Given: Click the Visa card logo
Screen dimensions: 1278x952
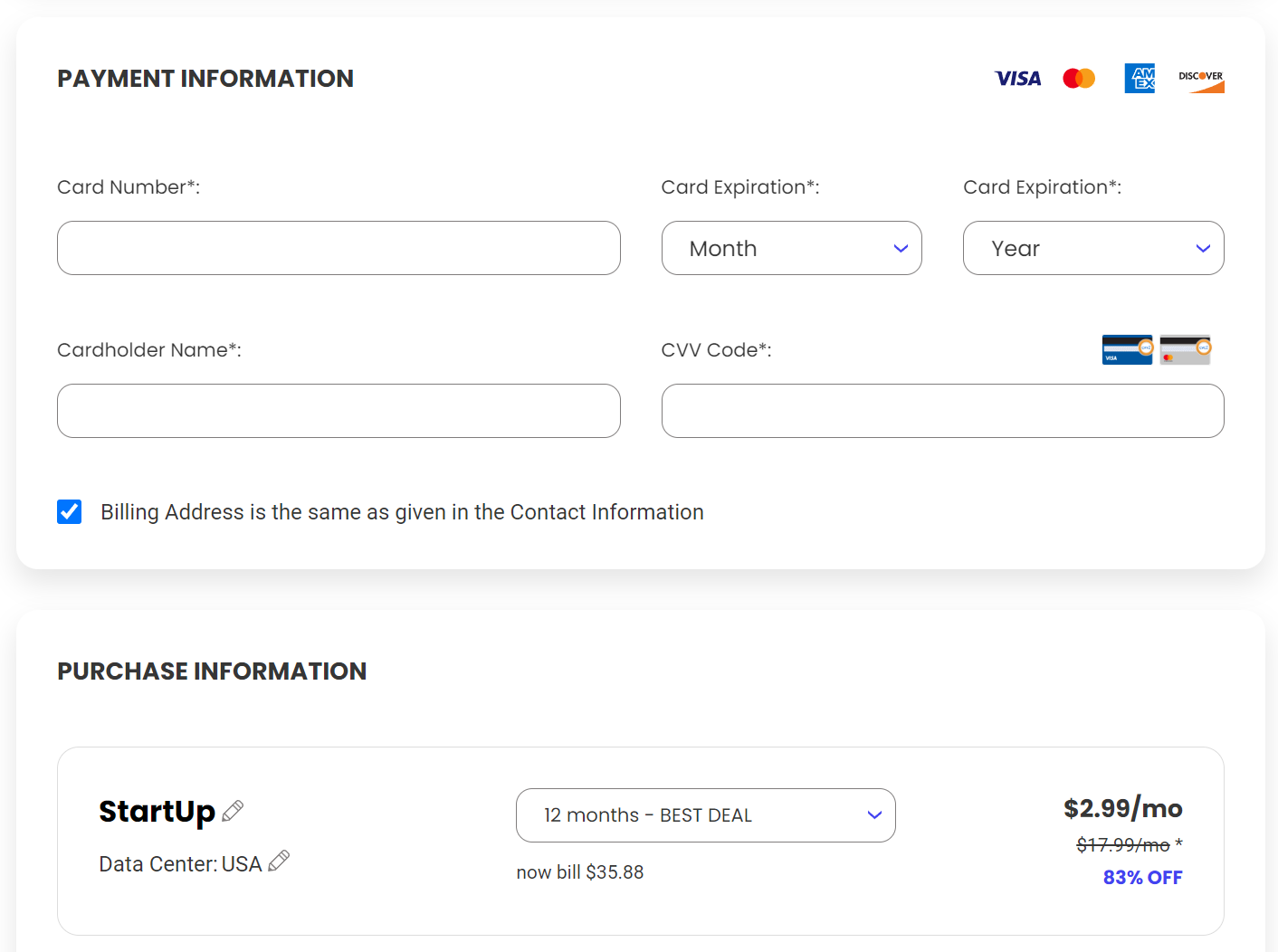Looking at the screenshot, I should coord(1017,79).
